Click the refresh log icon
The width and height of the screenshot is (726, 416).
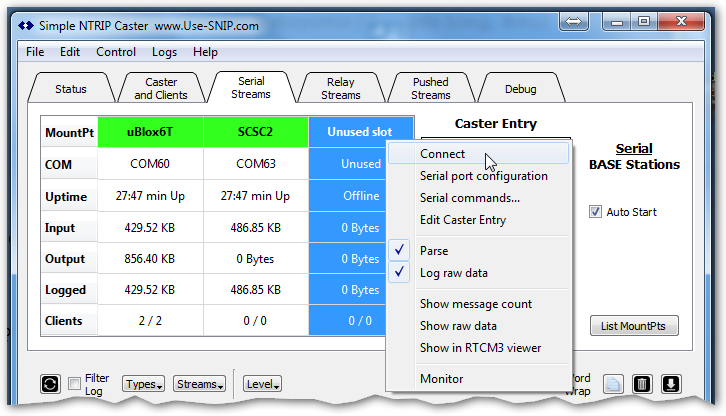click(x=50, y=383)
